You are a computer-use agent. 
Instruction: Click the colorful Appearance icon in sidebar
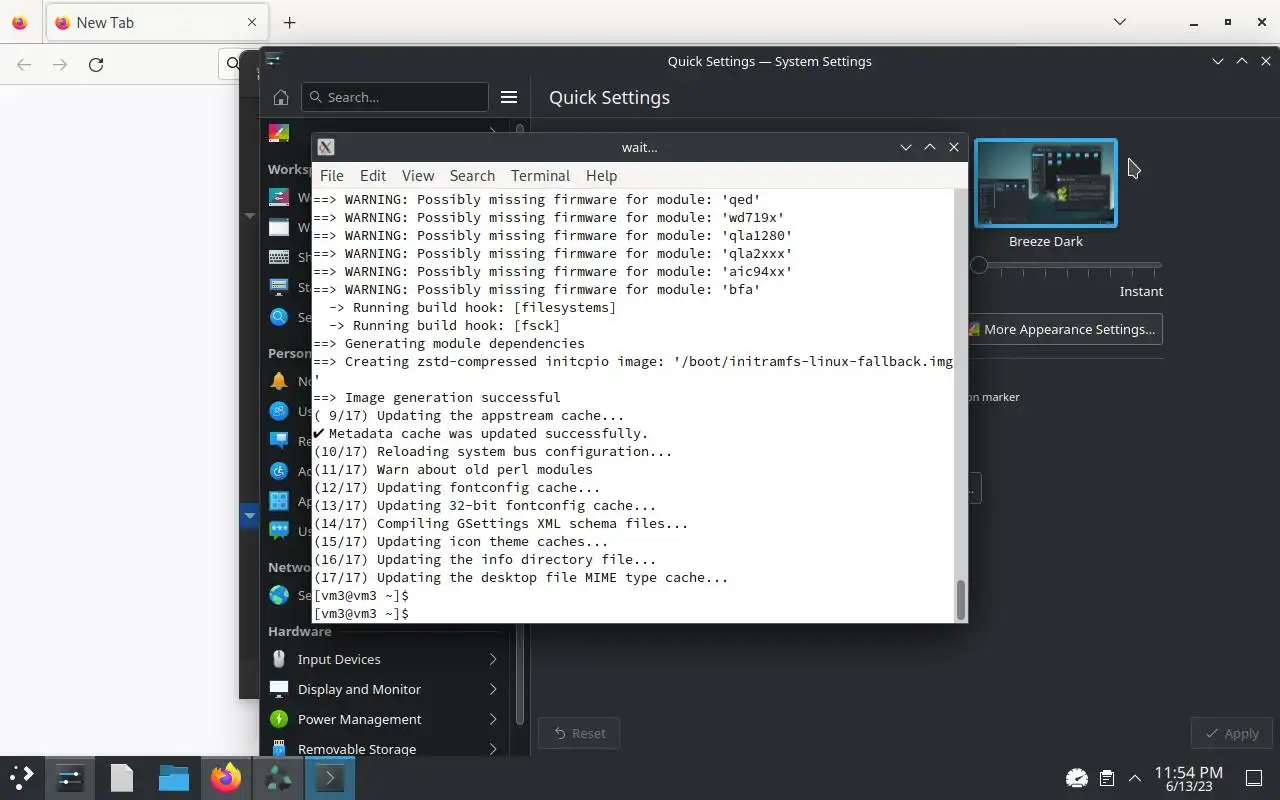click(279, 133)
